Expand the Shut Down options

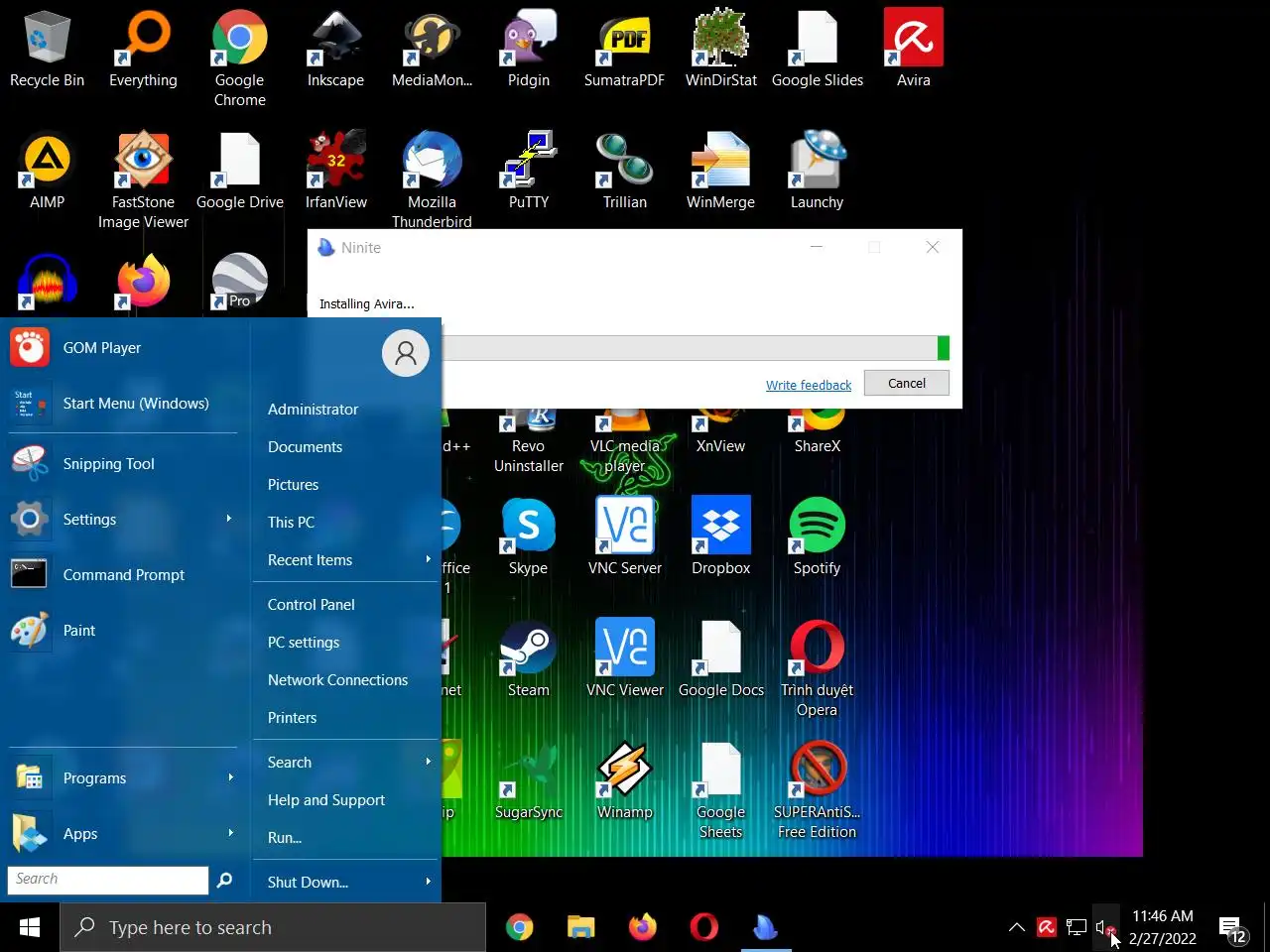tap(346, 882)
